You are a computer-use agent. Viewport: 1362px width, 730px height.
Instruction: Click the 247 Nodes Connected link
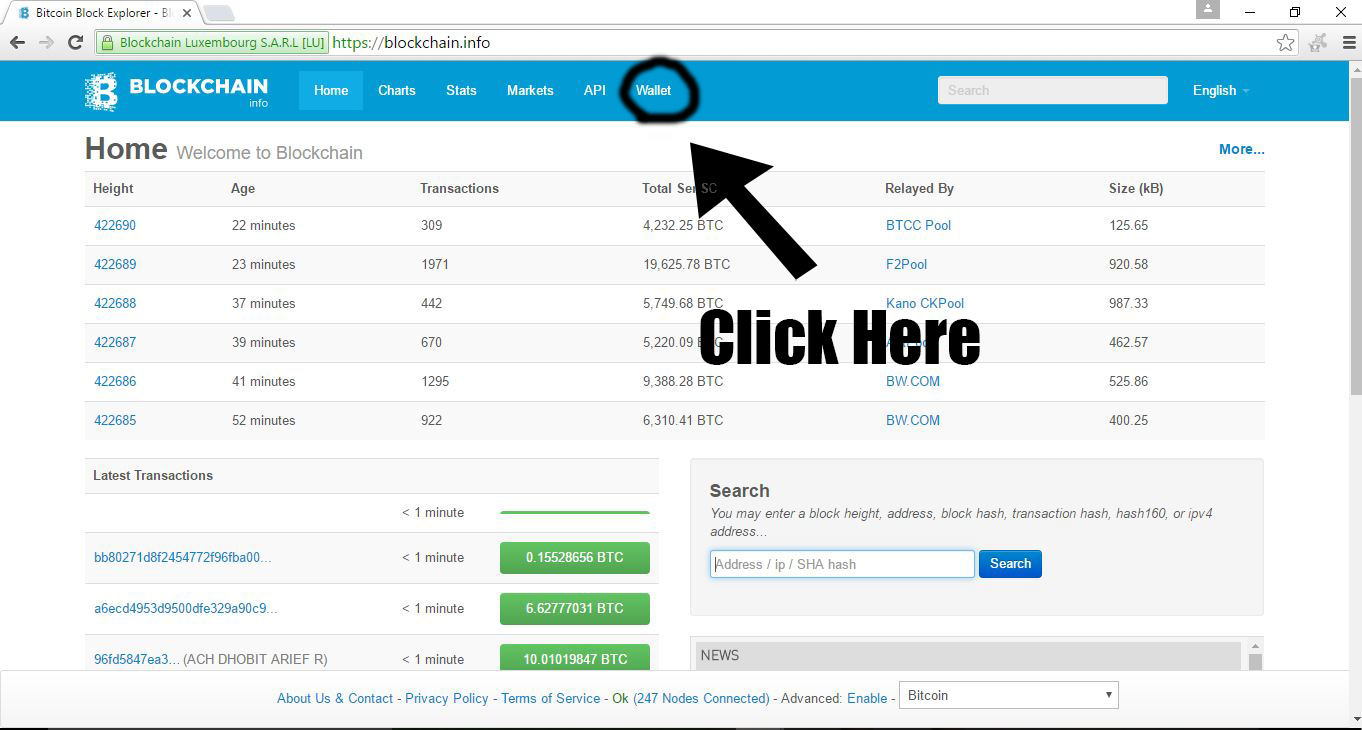701,698
